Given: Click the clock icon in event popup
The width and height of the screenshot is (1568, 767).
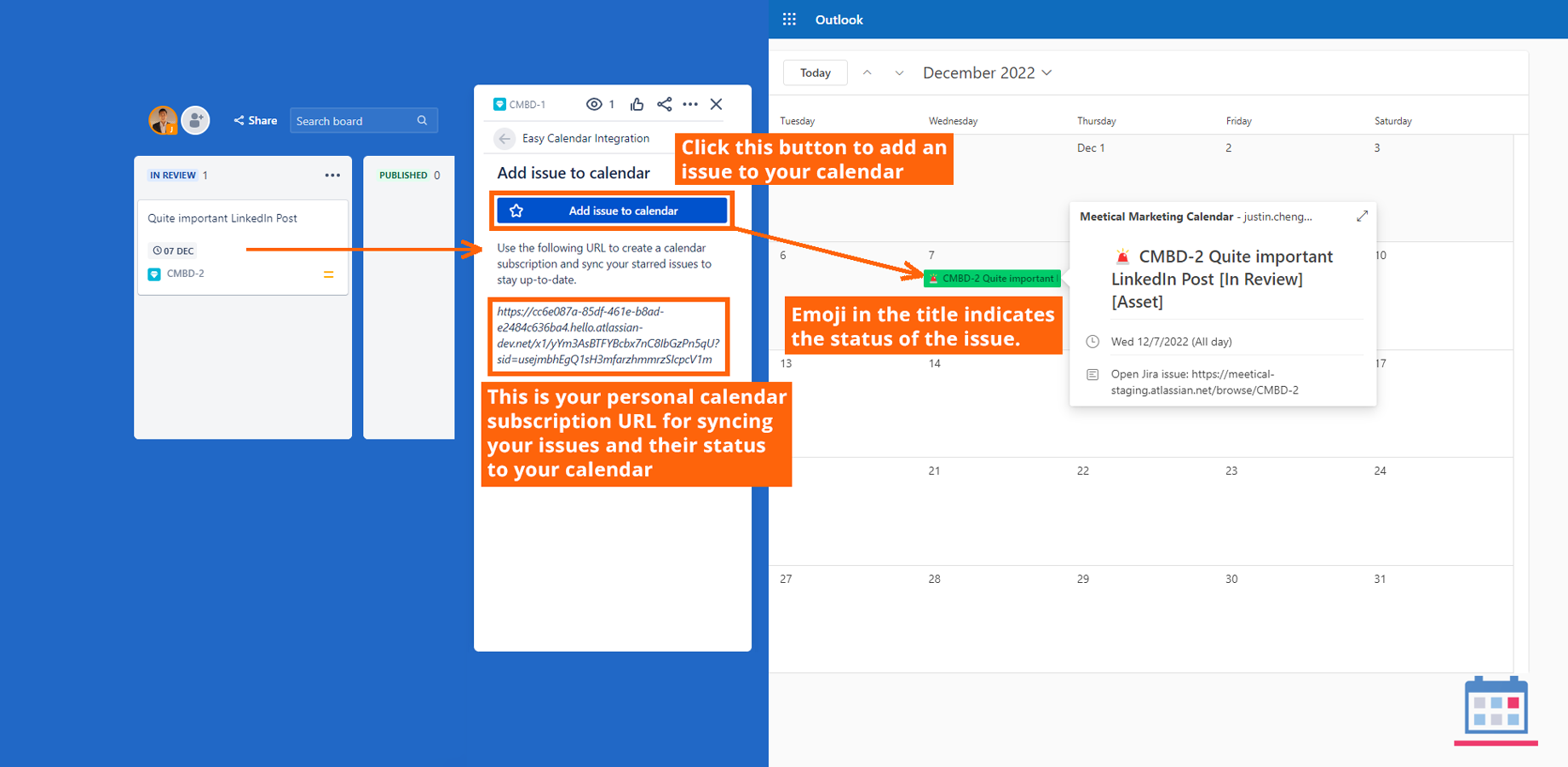Looking at the screenshot, I should 1092,342.
